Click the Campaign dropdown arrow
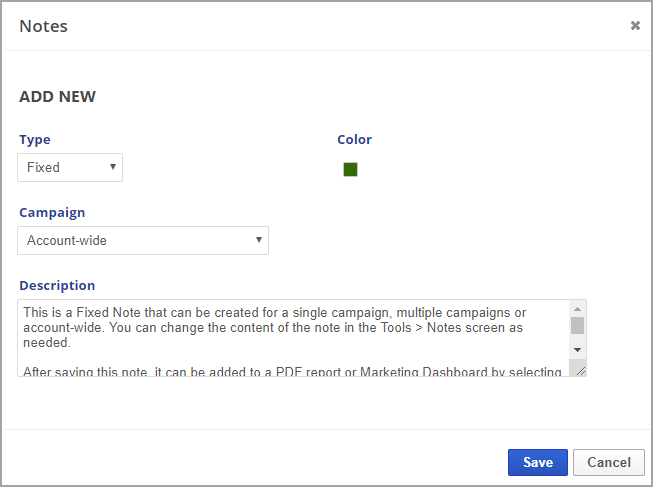Viewport: 653px width, 487px height. coord(259,240)
